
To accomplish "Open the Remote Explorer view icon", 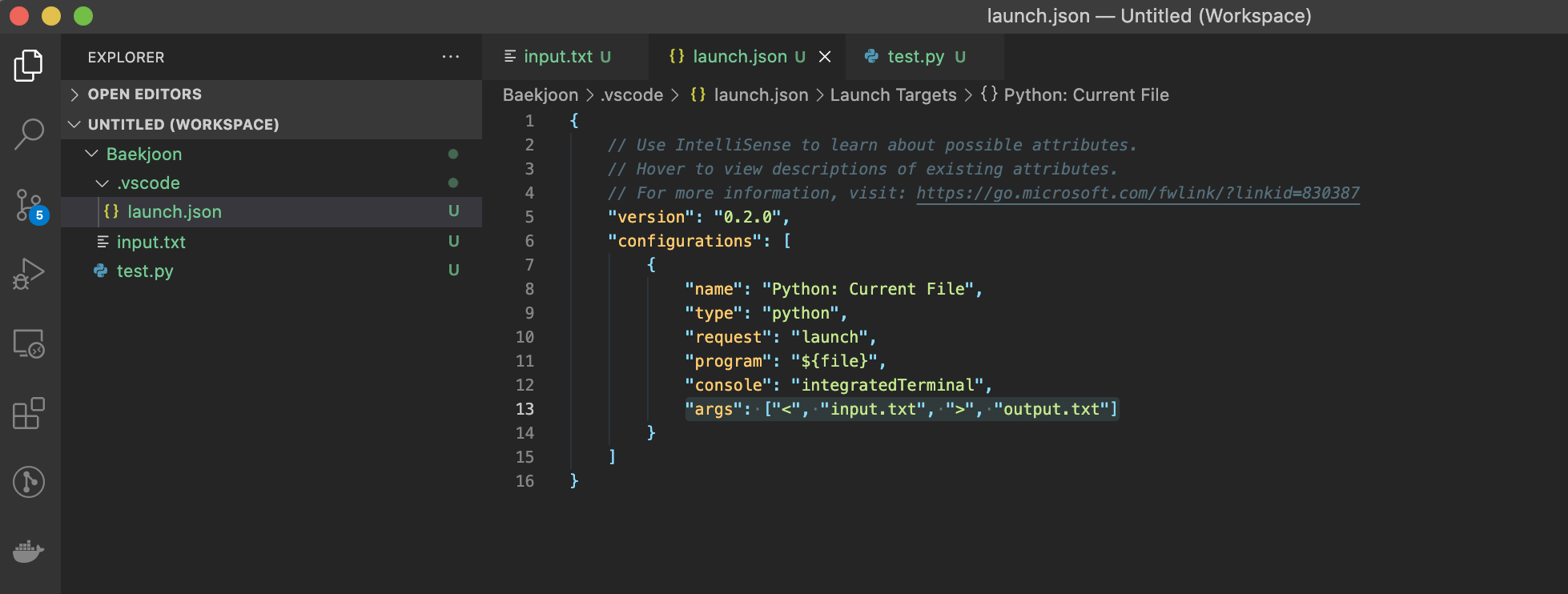I will point(29,343).
